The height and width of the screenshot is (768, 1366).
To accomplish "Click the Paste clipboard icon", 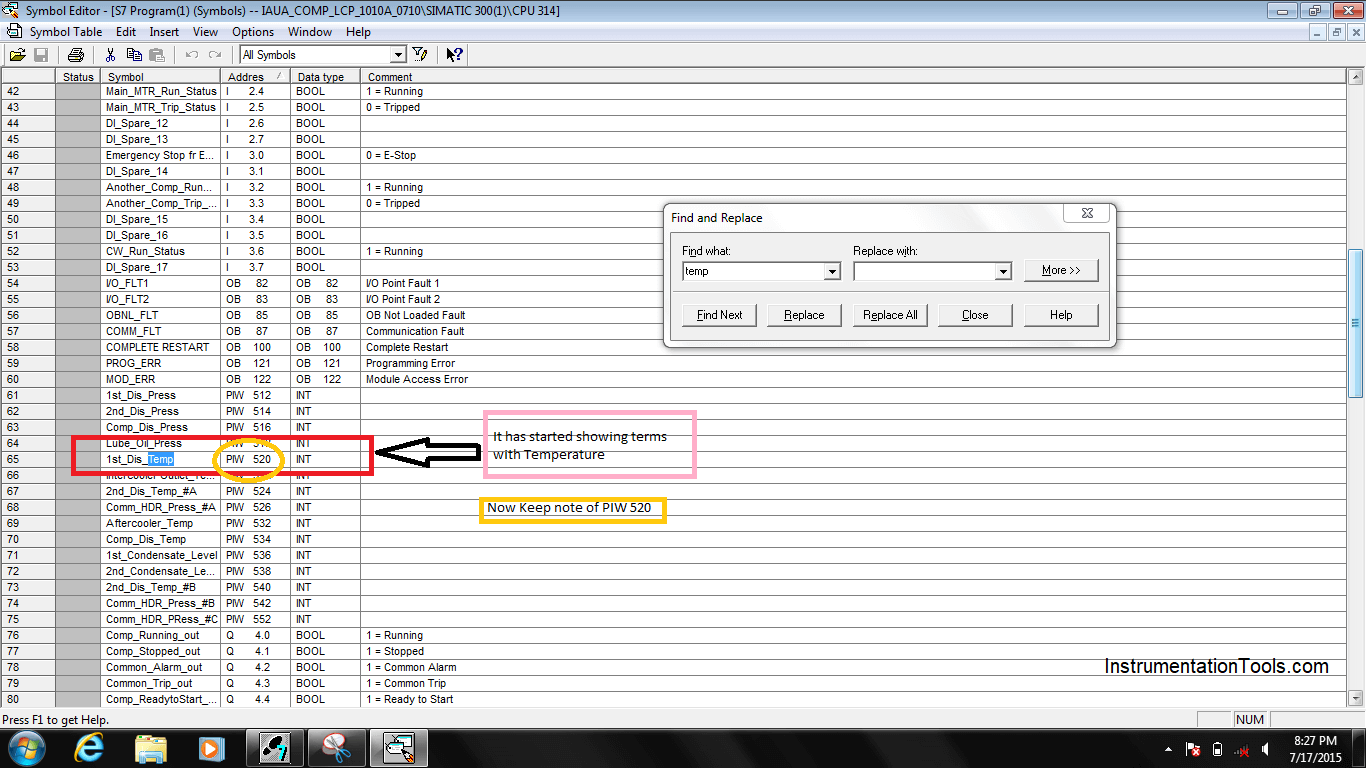I will [x=156, y=55].
